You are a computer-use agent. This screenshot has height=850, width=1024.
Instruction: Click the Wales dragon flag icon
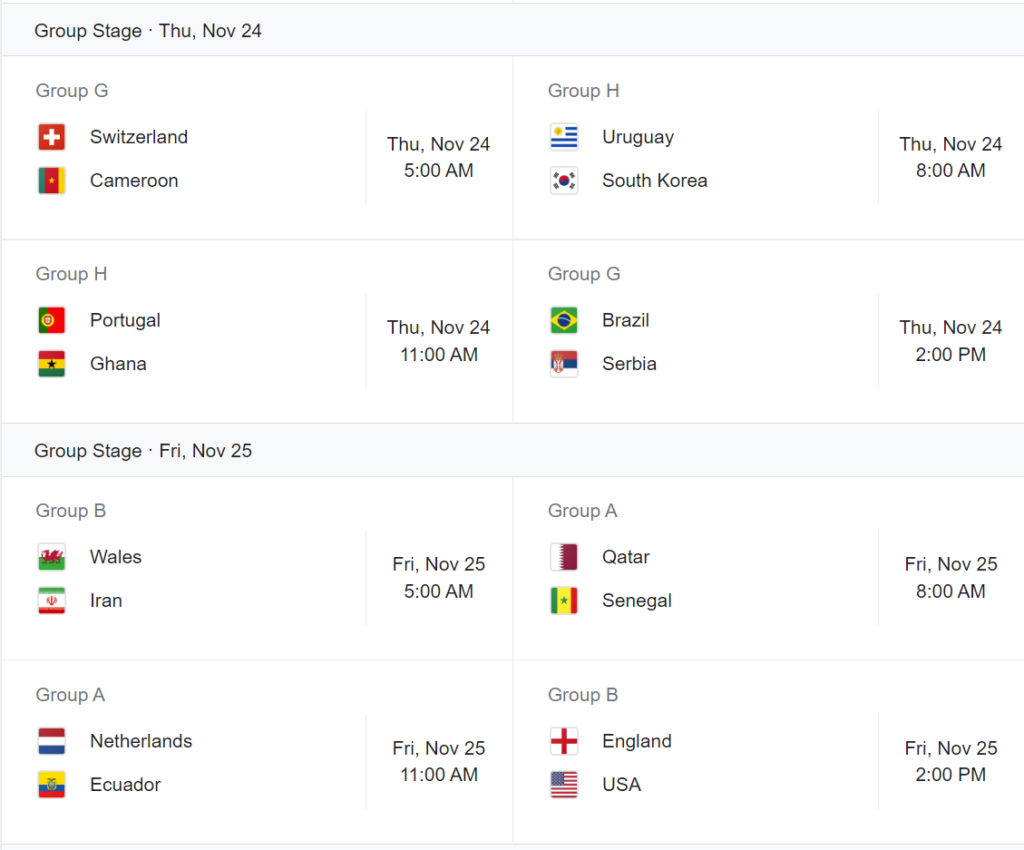pyautogui.click(x=52, y=557)
